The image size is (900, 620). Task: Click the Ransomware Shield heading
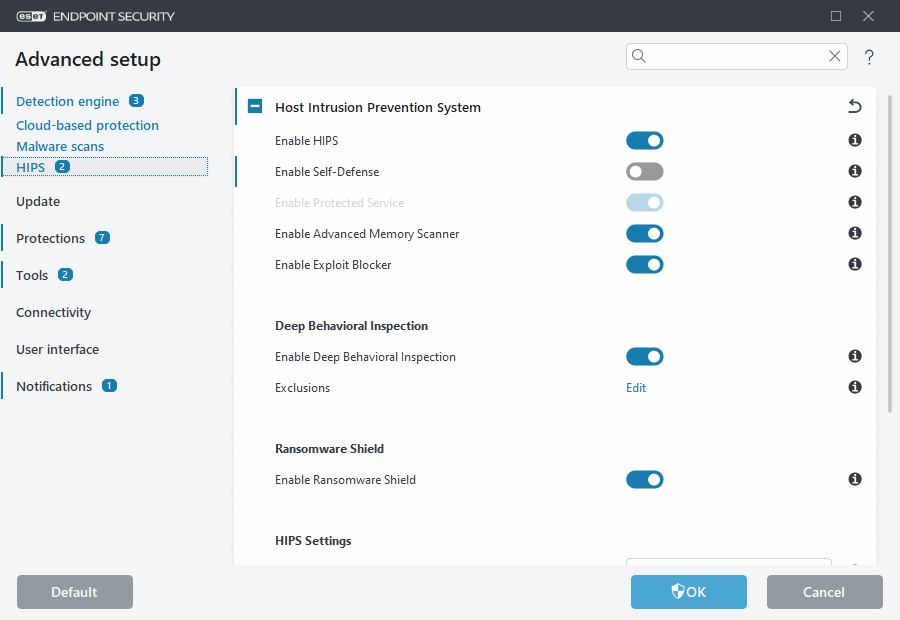pyautogui.click(x=329, y=448)
